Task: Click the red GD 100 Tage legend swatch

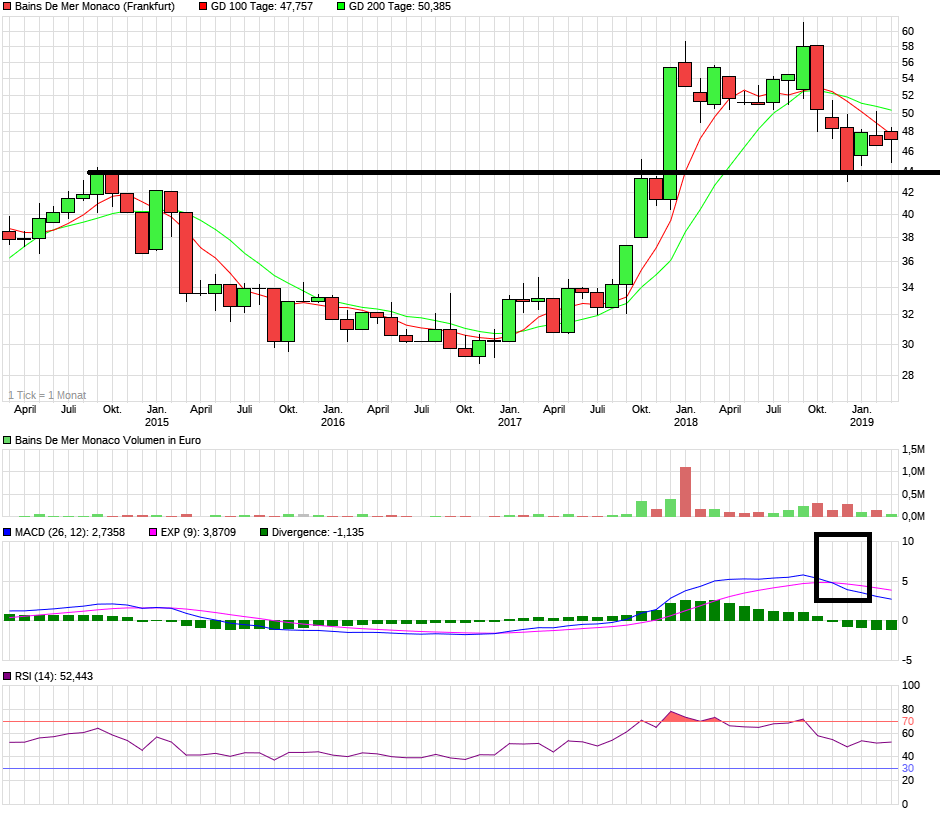Action: click(x=203, y=7)
